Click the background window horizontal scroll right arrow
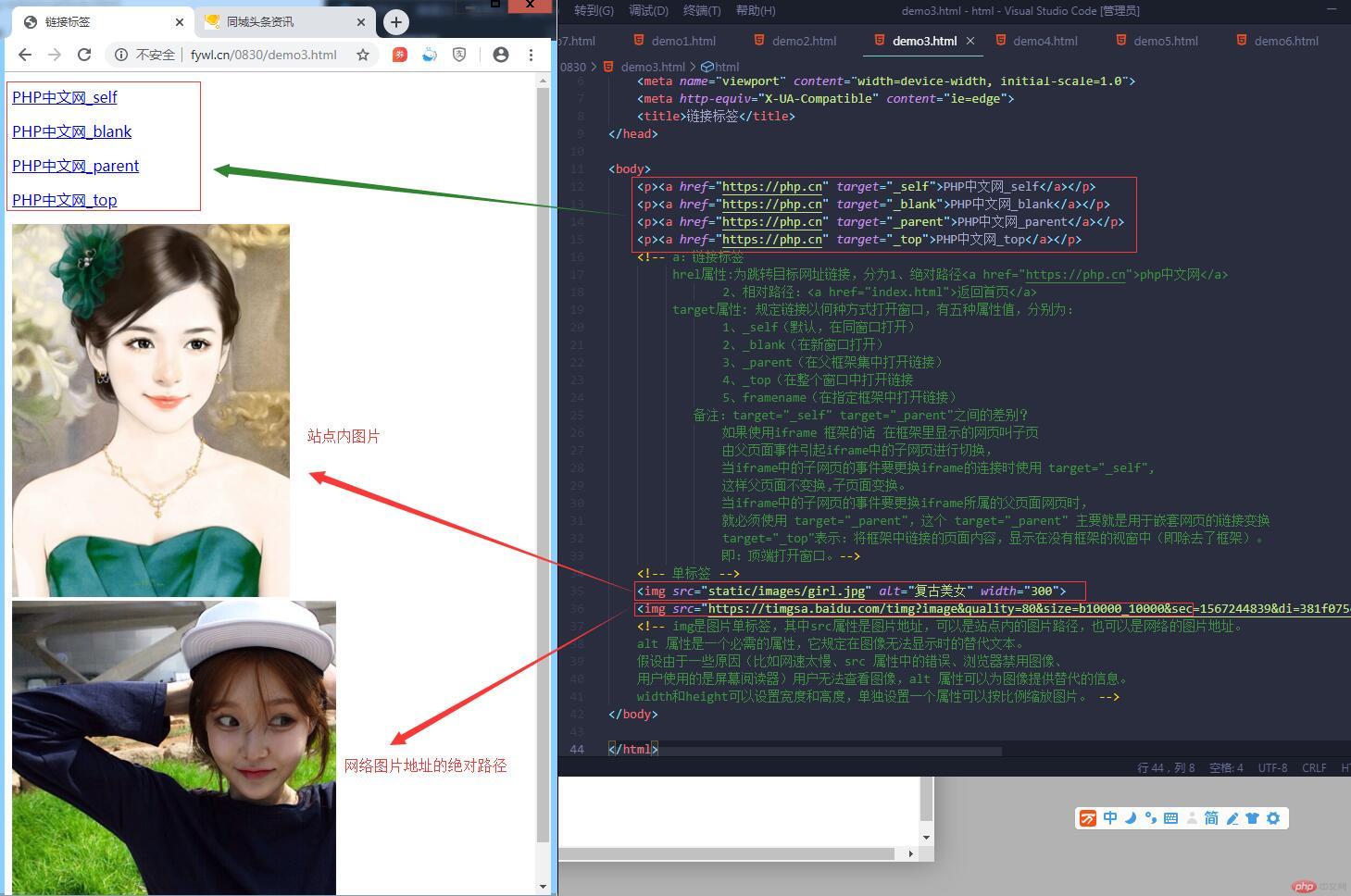The width and height of the screenshot is (1351, 896). coord(911,853)
